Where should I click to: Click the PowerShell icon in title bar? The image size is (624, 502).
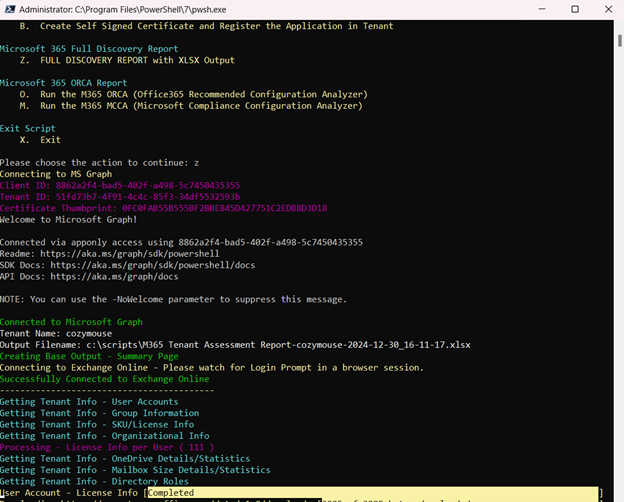tap(10, 9)
